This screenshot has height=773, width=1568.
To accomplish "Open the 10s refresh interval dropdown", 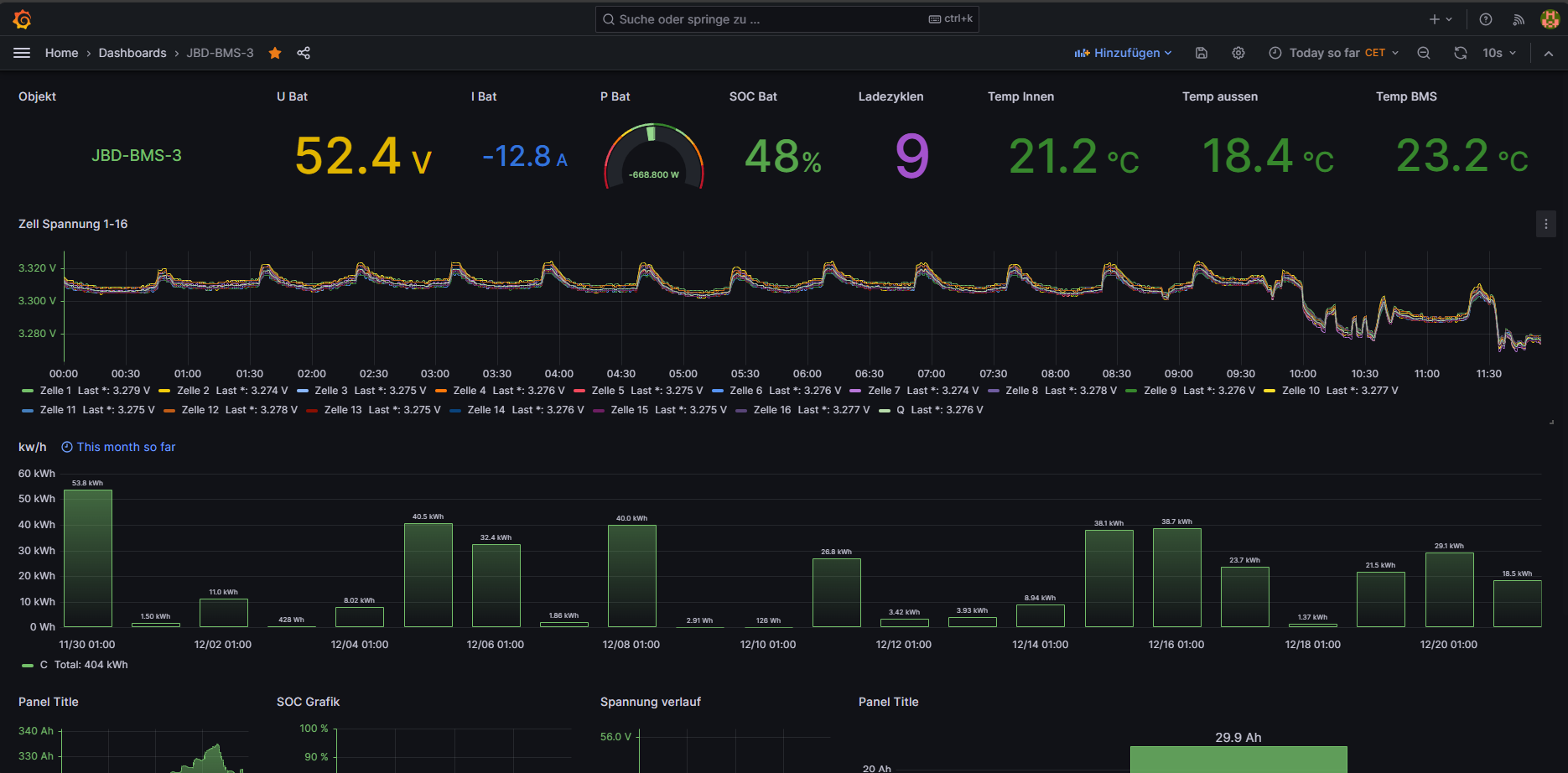I will 1499,53.
